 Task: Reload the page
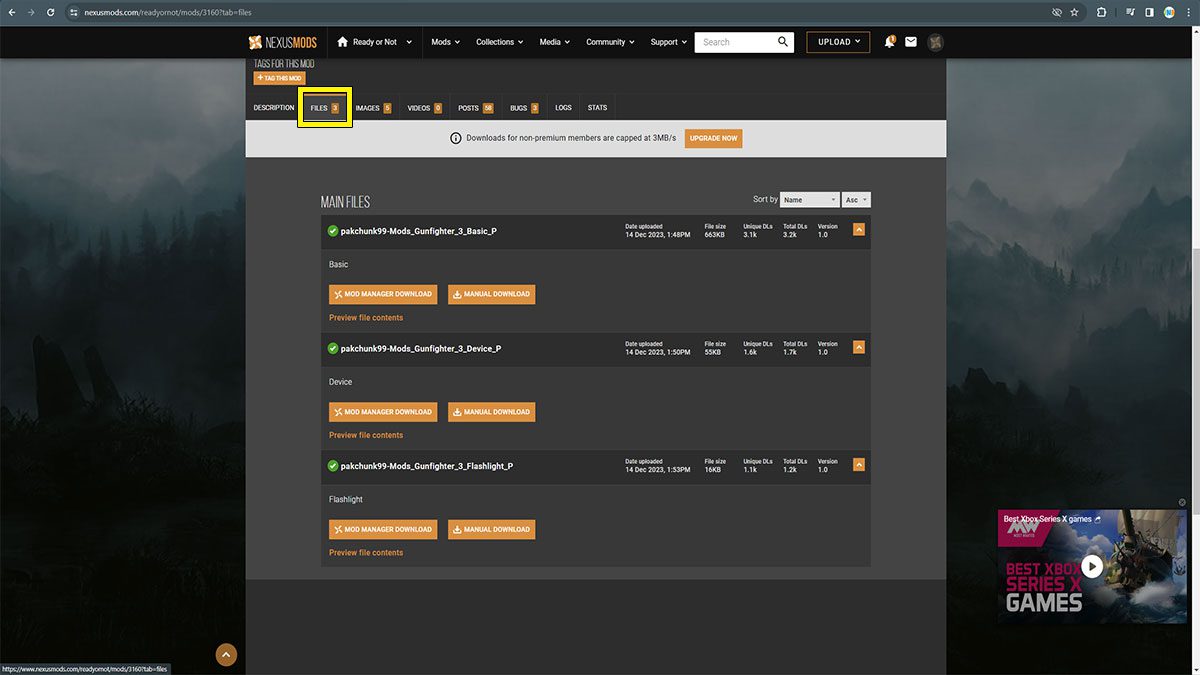pyautogui.click(x=49, y=12)
